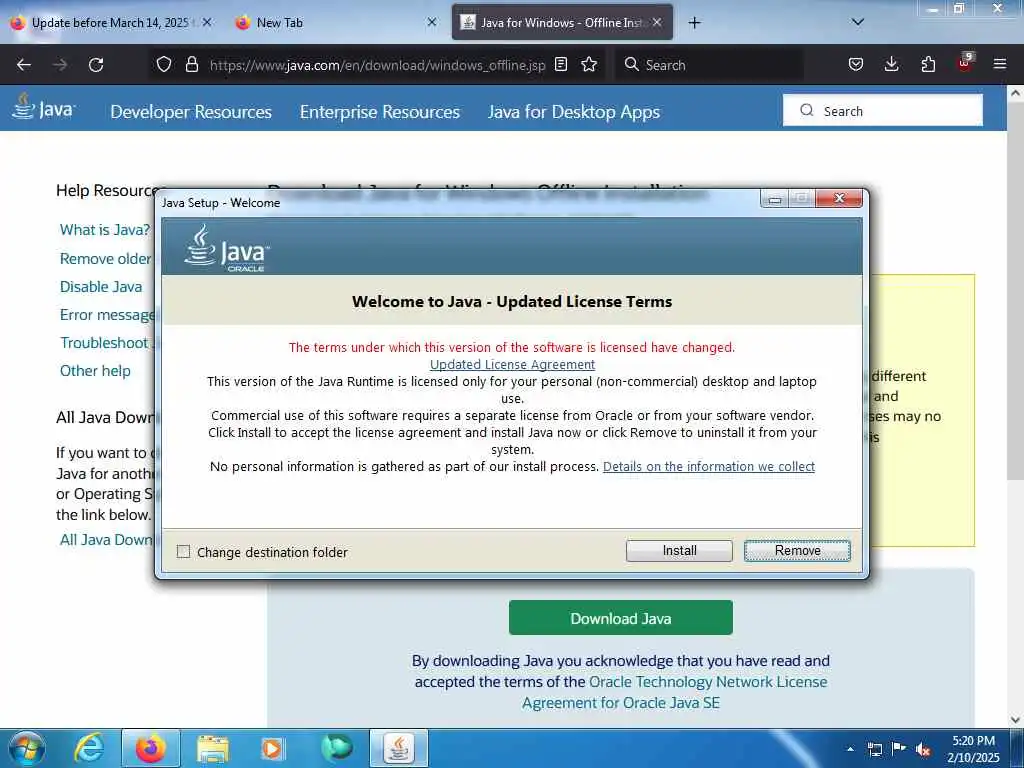Switch to Firefox in the taskbar

point(150,748)
